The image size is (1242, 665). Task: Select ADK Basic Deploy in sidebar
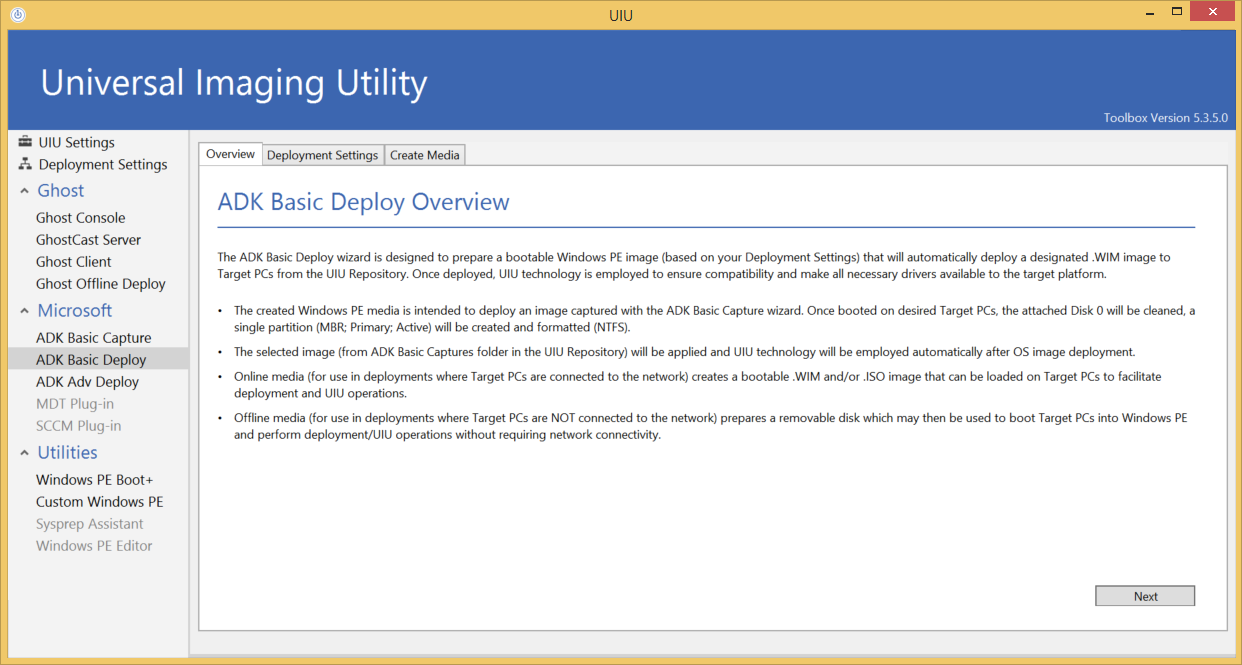[x=98, y=359]
